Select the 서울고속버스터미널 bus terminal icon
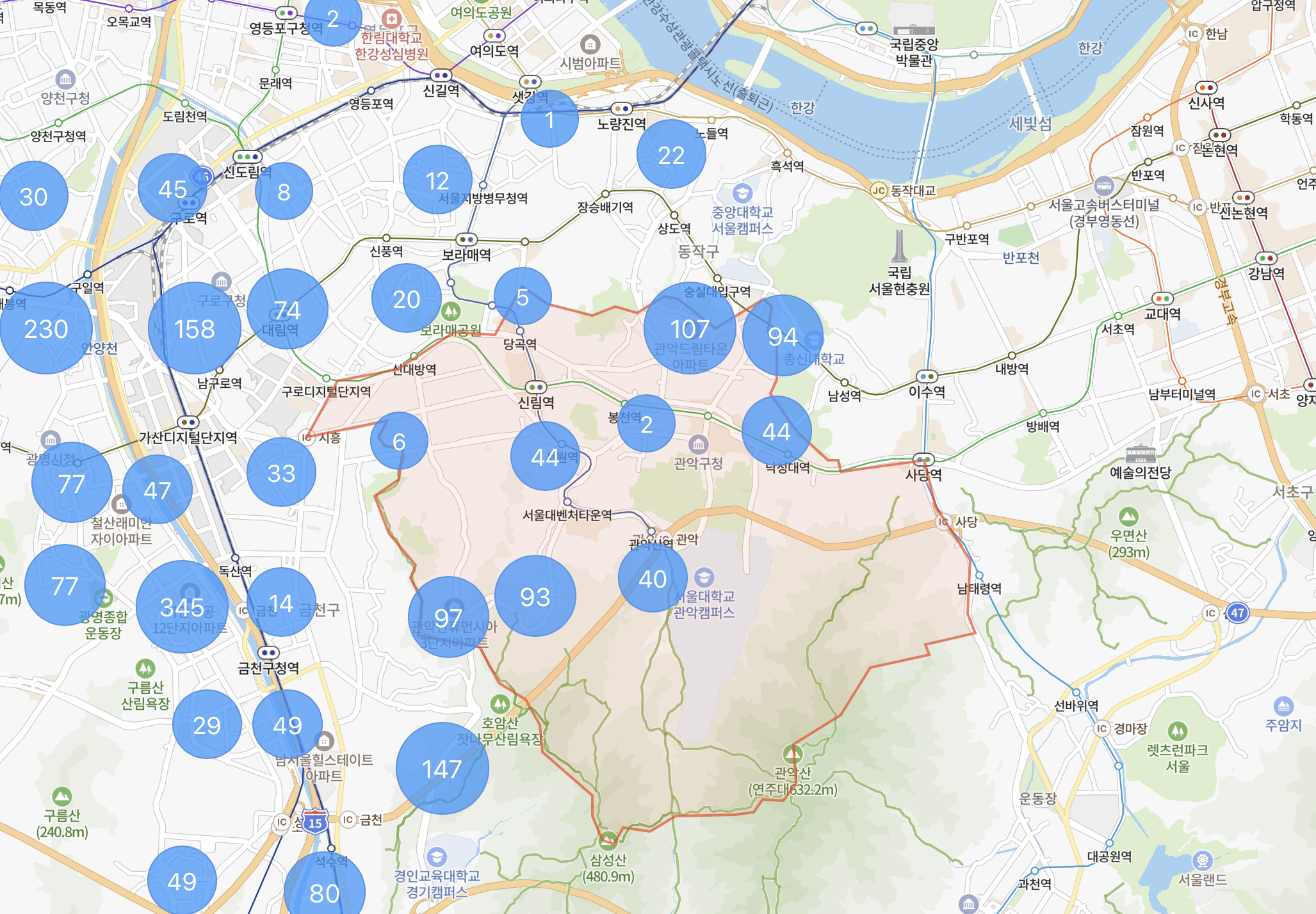This screenshot has width=1316, height=914. pos(1103,186)
